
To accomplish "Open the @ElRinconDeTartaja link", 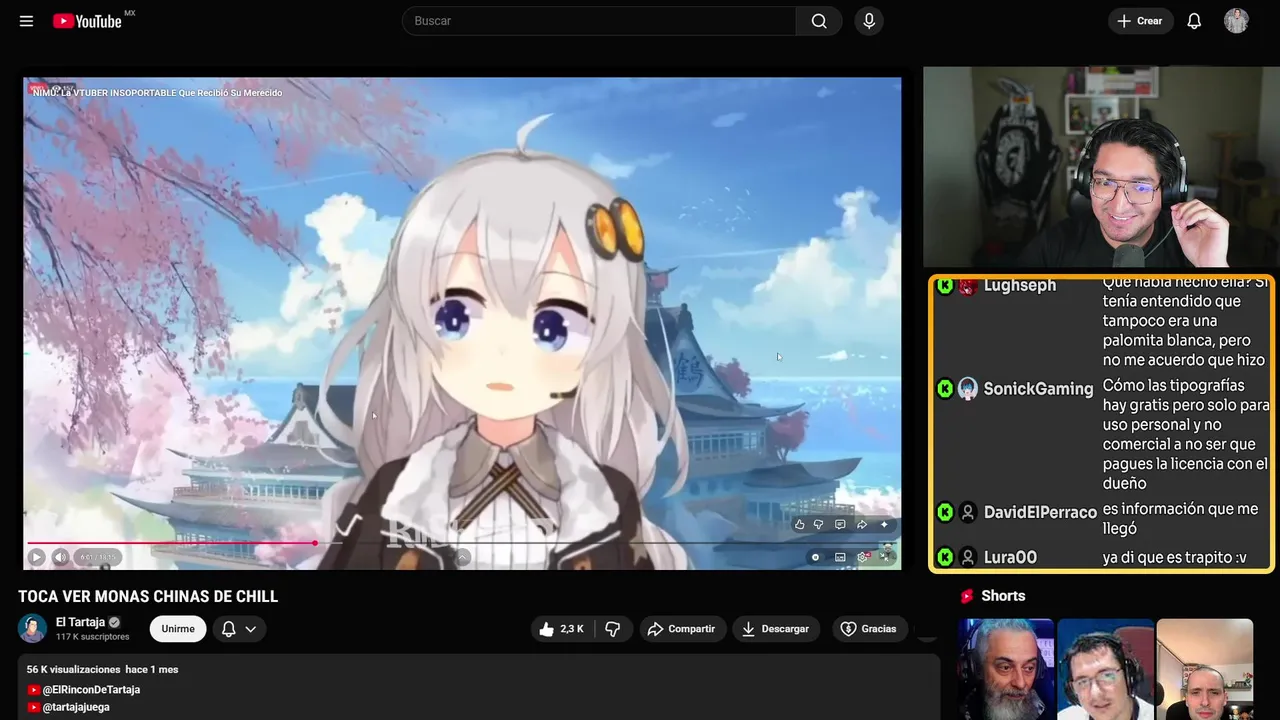I will (91, 690).
